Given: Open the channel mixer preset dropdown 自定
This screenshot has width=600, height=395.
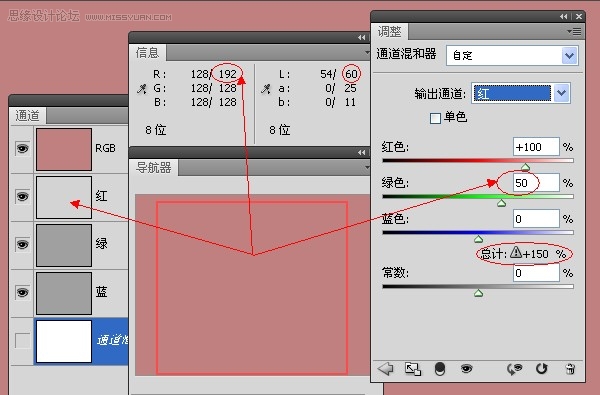Looking at the screenshot, I should pyautogui.click(x=512, y=55).
